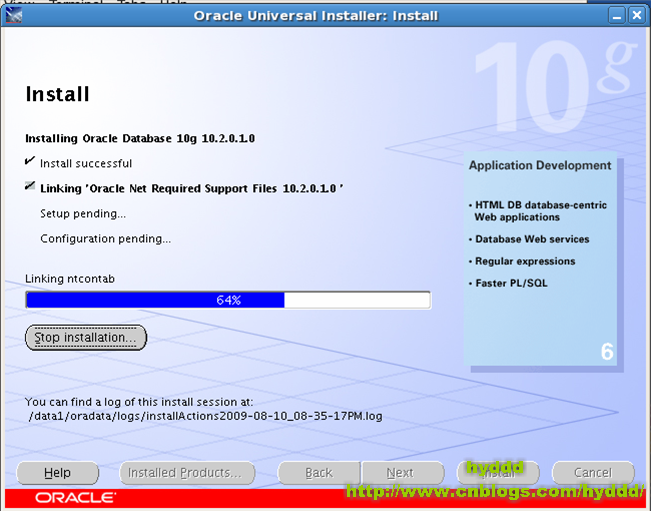Click the 'Configuration pending...' text
This screenshot has height=511, width=651.
[x=105, y=239]
